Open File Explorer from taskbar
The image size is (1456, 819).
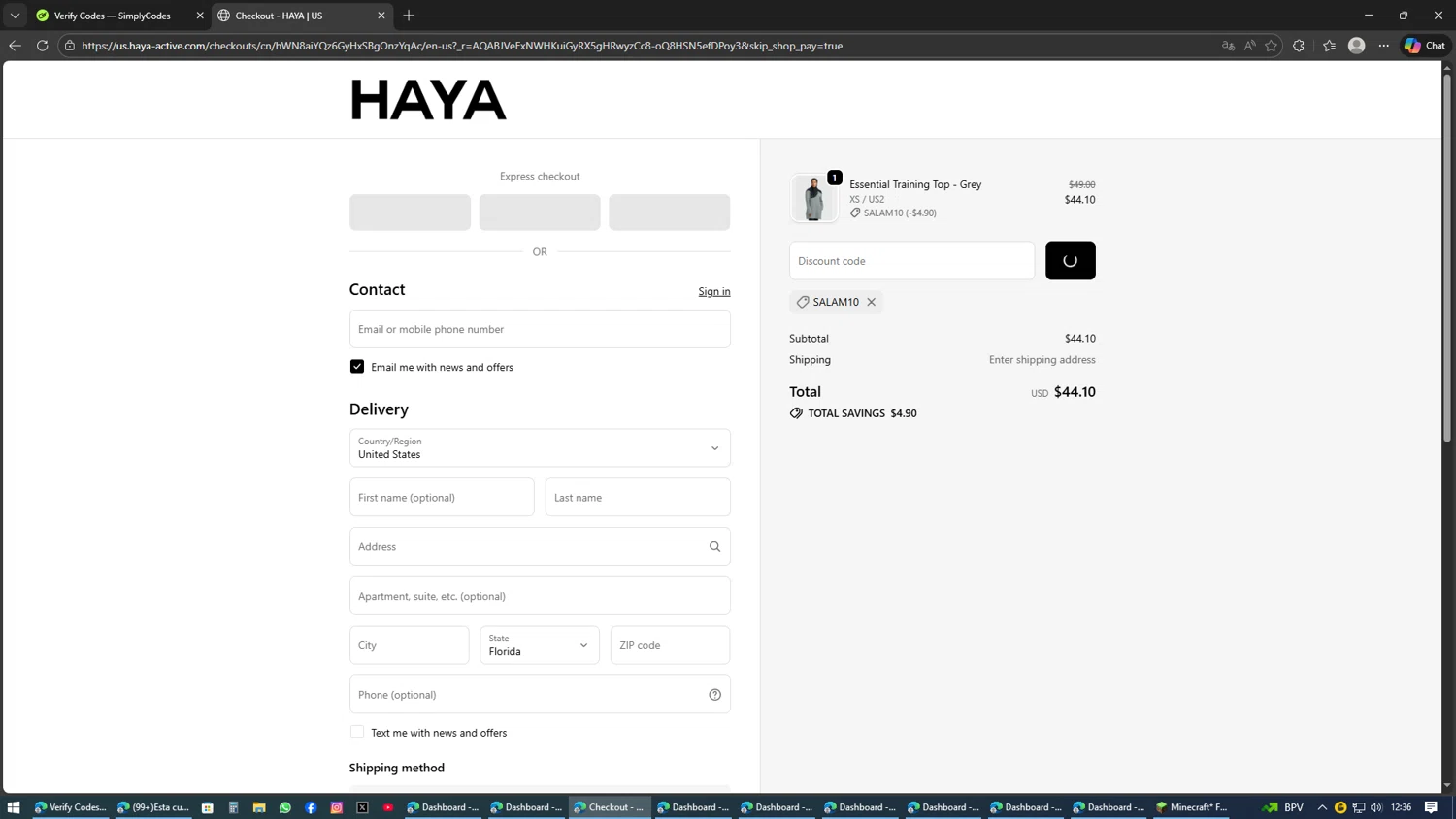click(259, 806)
